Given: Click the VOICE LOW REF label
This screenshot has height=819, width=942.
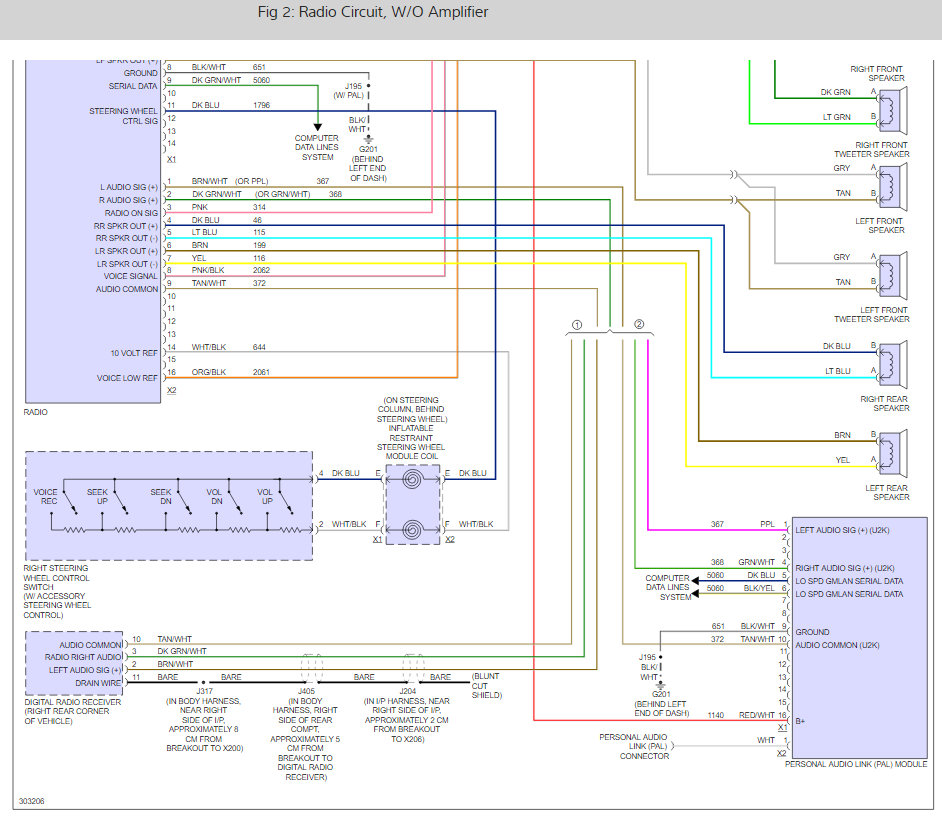Looking at the screenshot, I should point(127,379).
